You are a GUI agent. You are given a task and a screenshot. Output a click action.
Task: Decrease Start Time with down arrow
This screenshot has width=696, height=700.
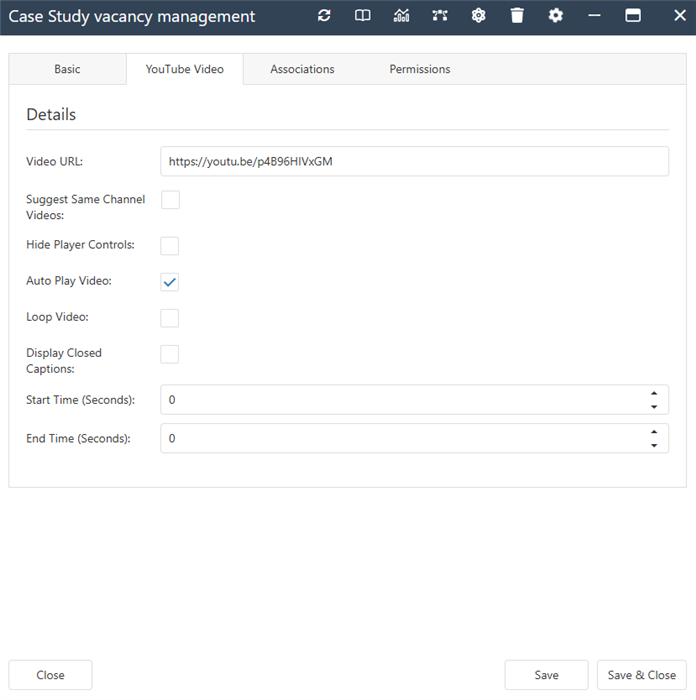pyautogui.click(x=654, y=407)
